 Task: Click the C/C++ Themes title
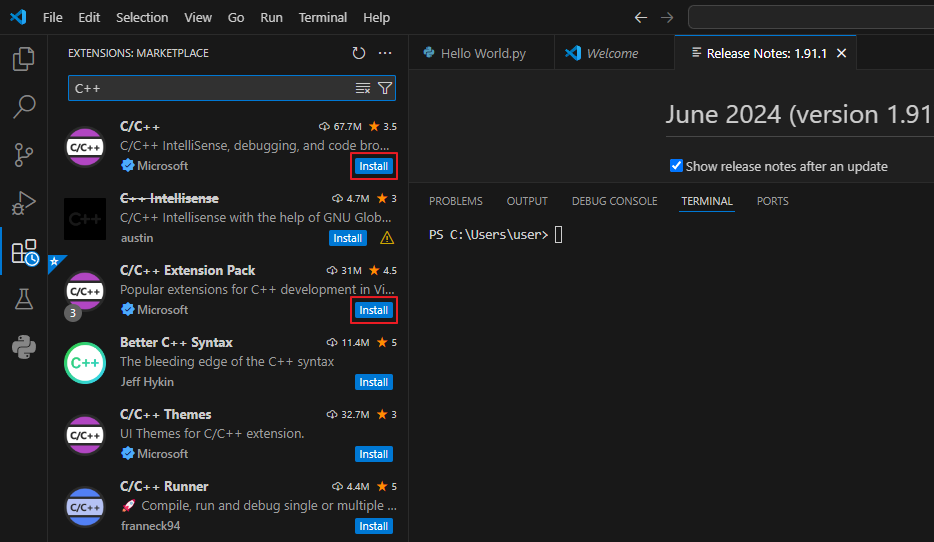coord(166,415)
